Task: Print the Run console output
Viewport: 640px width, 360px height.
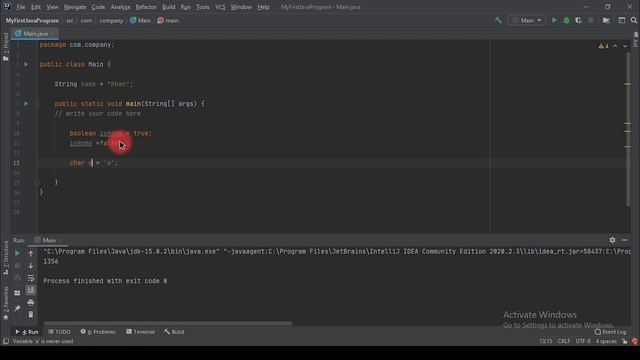Action: tap(31, 302)
